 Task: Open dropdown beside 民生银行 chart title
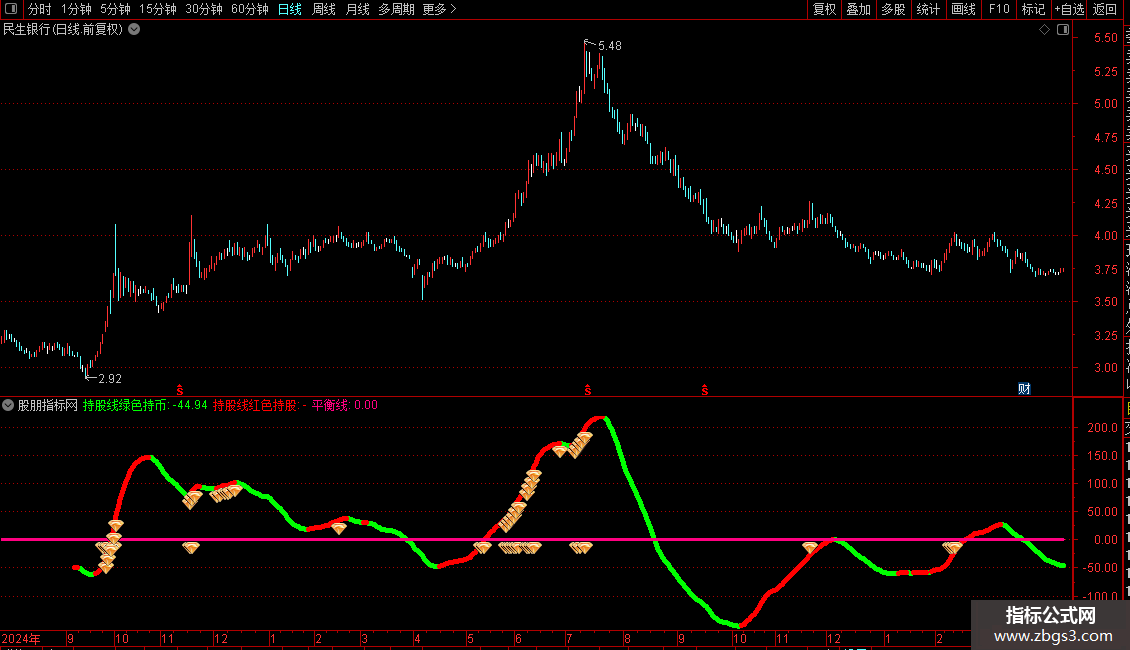(134, 30)
